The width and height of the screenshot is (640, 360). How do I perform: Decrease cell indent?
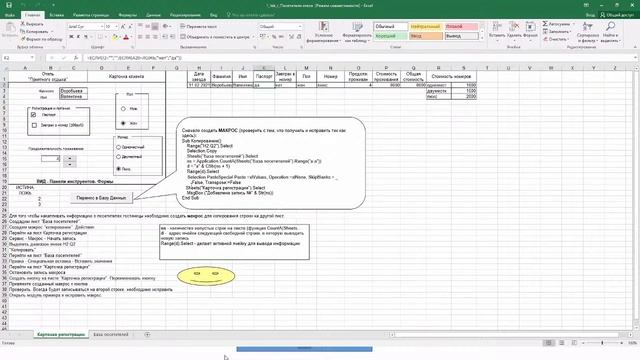[x=165, y=37]
